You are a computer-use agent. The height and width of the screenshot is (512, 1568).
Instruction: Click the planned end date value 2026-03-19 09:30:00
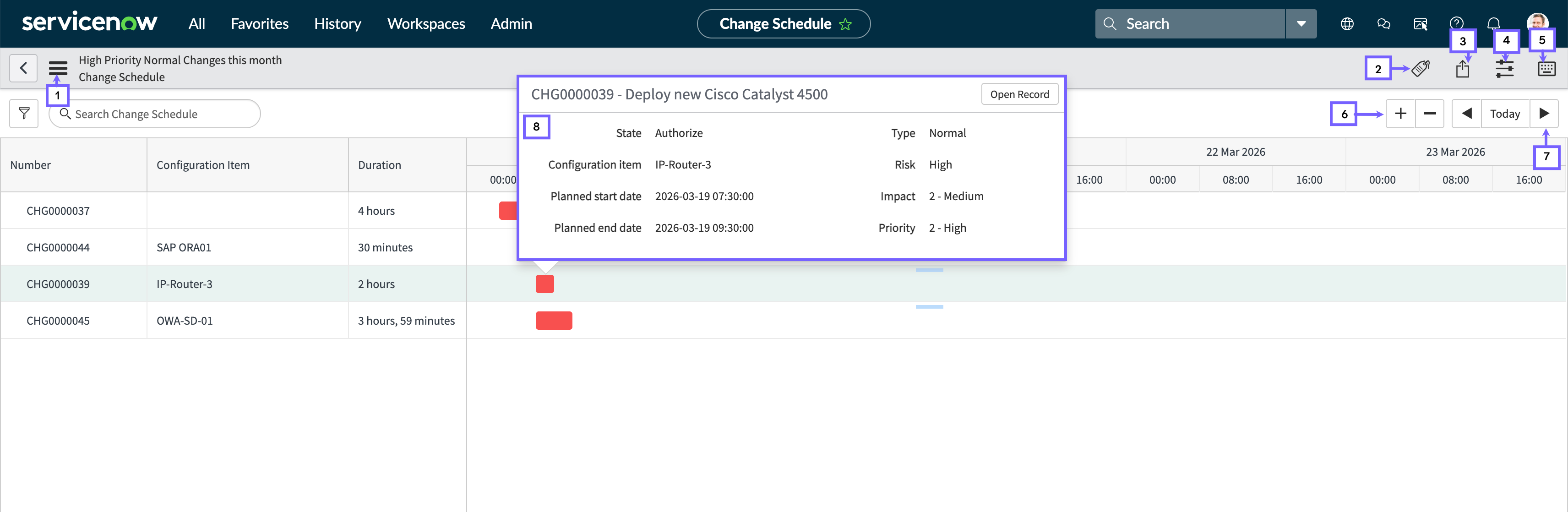[x=704, y=228]
